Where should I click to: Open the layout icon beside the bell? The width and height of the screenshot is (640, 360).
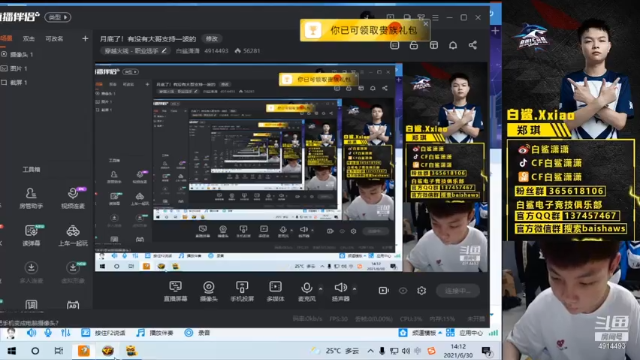433,45
